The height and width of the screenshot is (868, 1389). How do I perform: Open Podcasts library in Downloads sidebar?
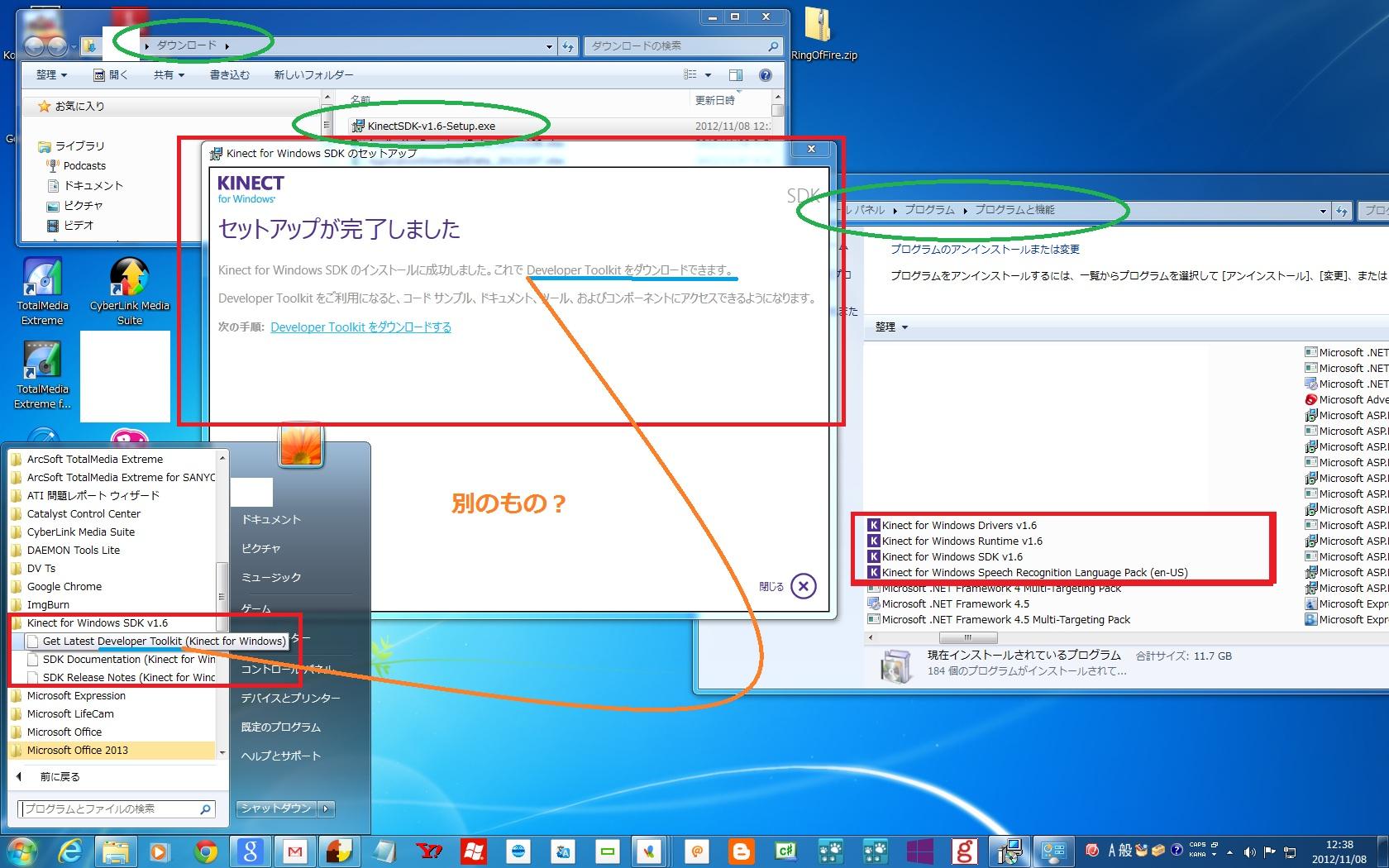(77, 166)
